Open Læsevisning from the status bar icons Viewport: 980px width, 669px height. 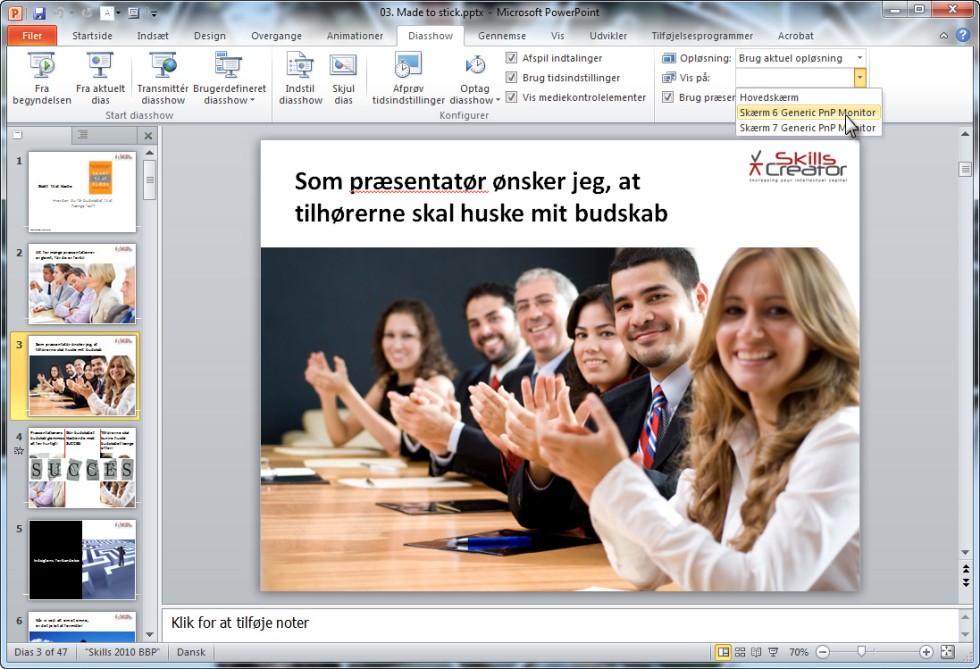point(757,651)
